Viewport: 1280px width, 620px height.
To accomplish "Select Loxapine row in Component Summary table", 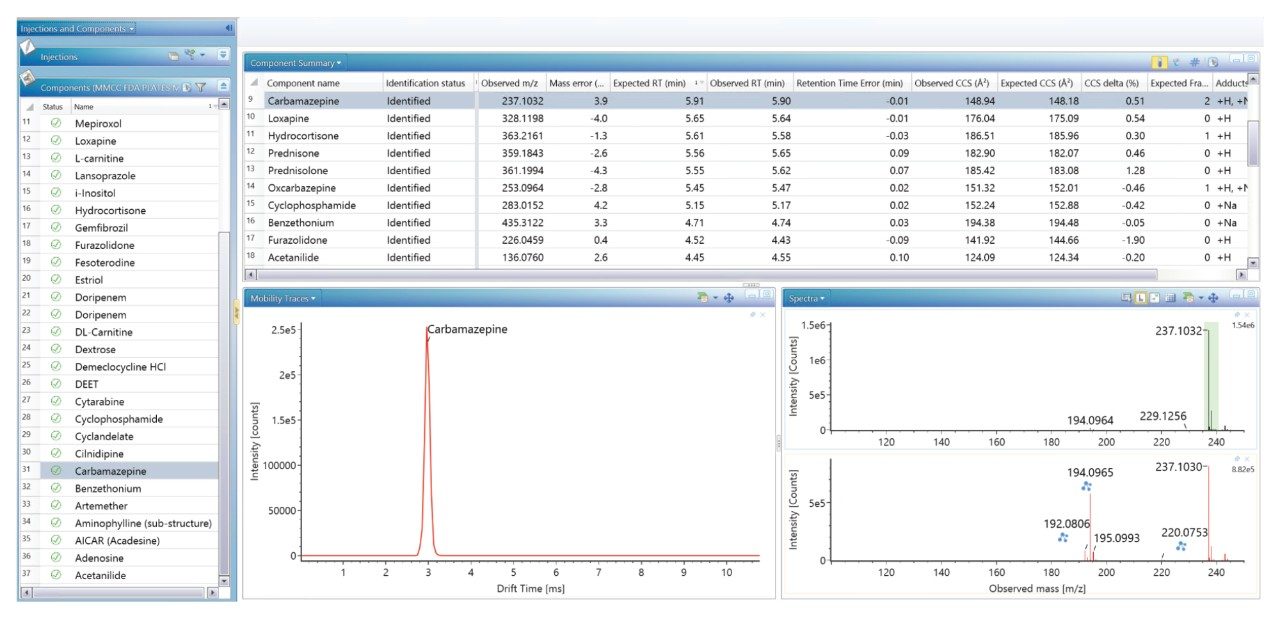I will (746, 118).
